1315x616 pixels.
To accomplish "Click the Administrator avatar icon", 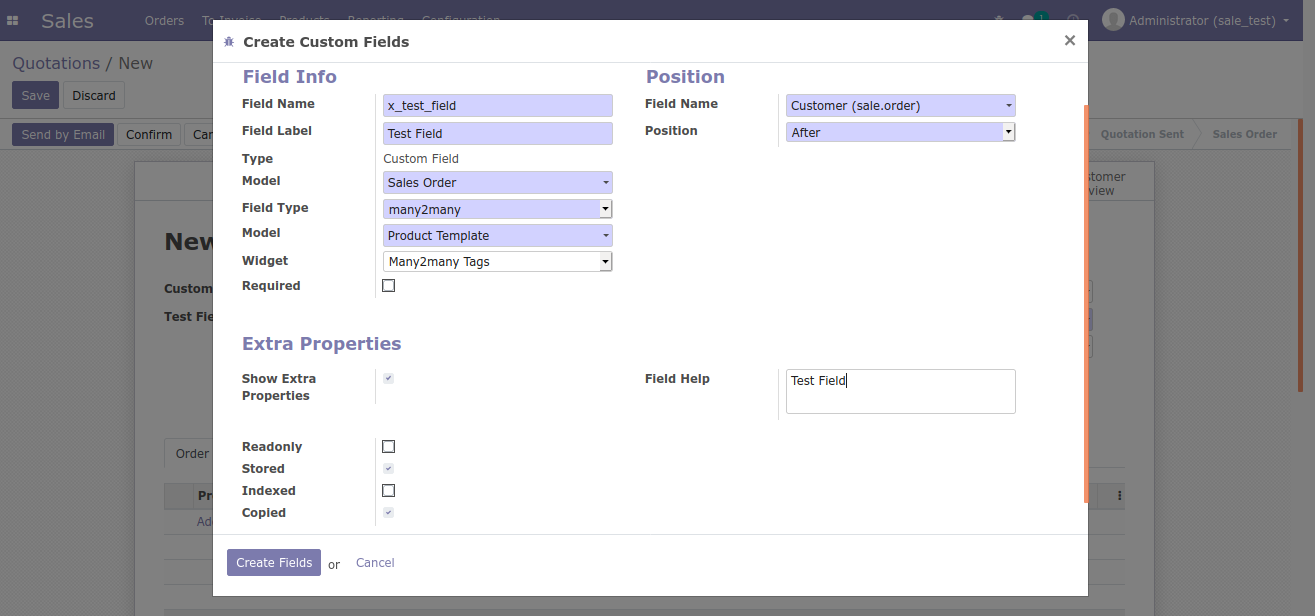I will pyautogui.click(x=1113, y=20).
